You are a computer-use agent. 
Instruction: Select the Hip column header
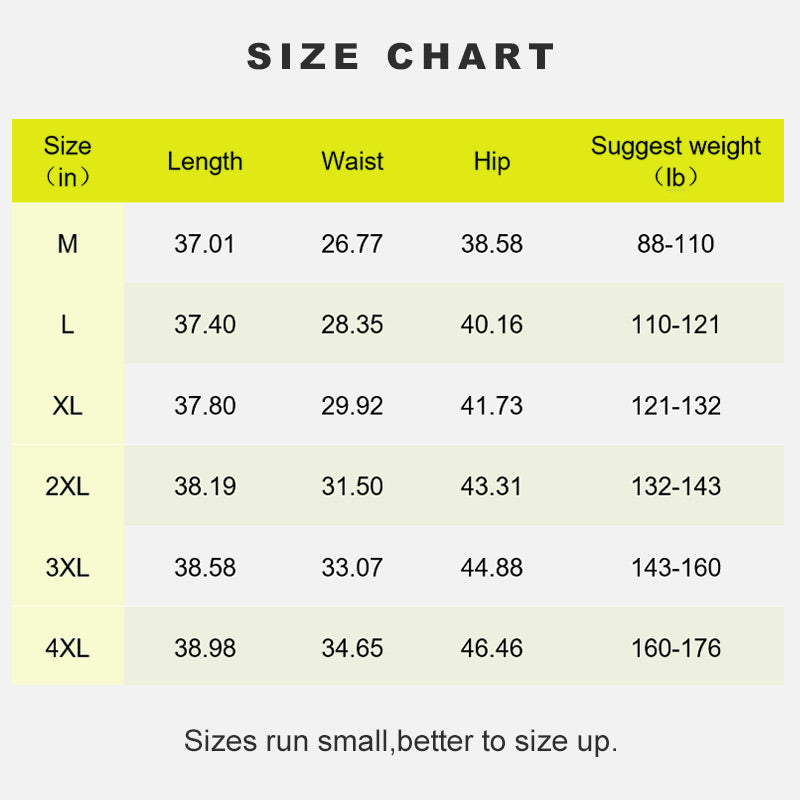pyautogui.click(x=492, y=161)
